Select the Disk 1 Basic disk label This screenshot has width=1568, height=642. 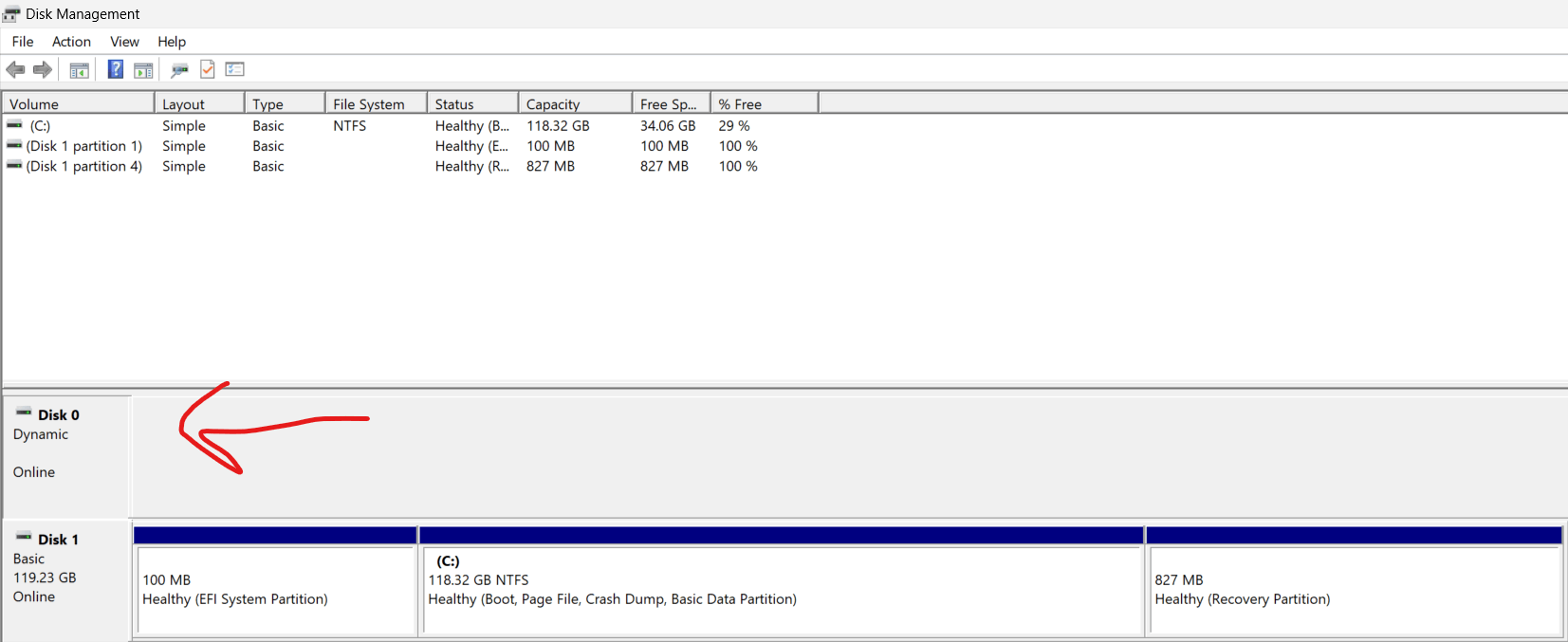click(x=66, y=580)
